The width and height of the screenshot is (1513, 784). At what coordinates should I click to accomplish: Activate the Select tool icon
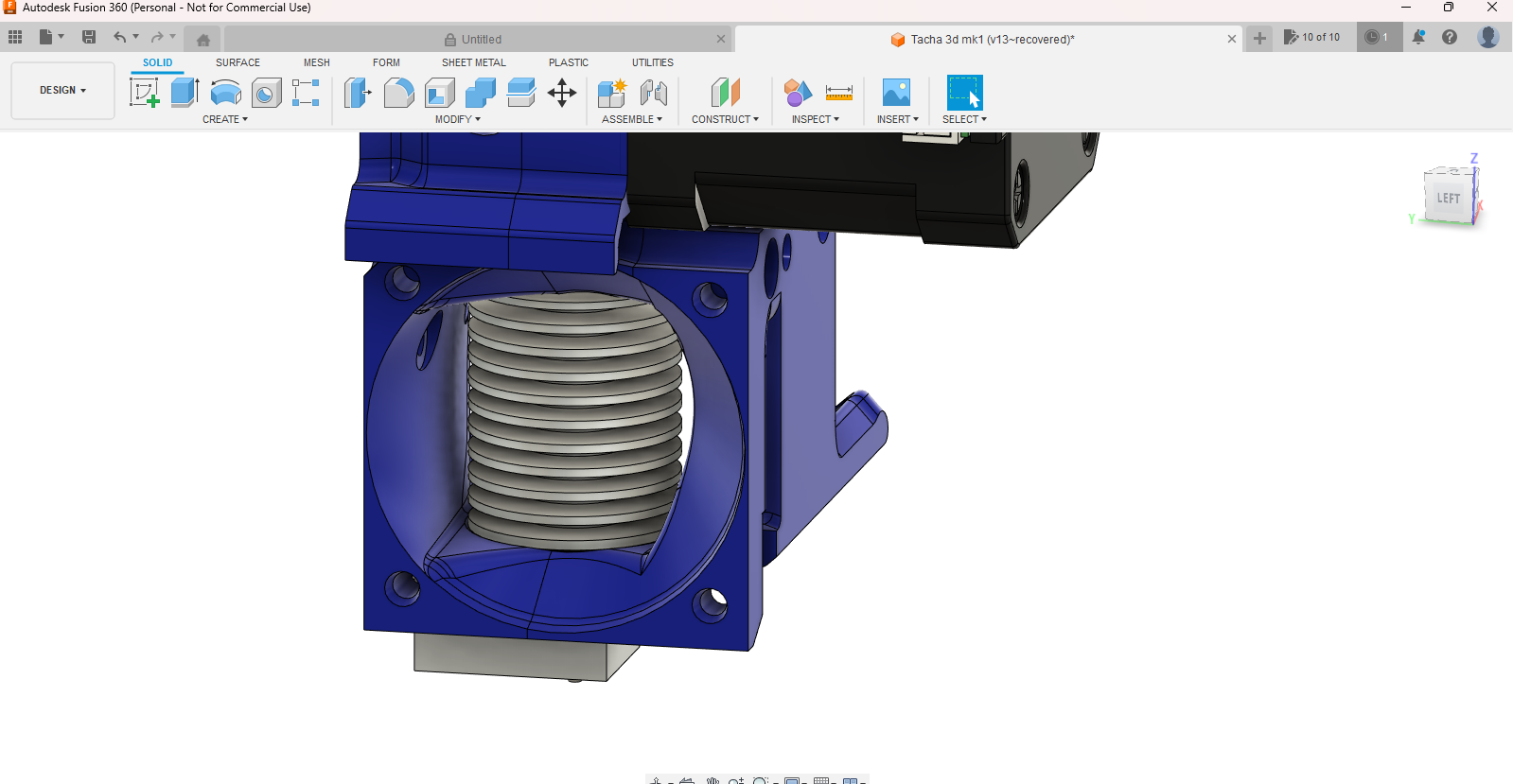click(964, 93)
